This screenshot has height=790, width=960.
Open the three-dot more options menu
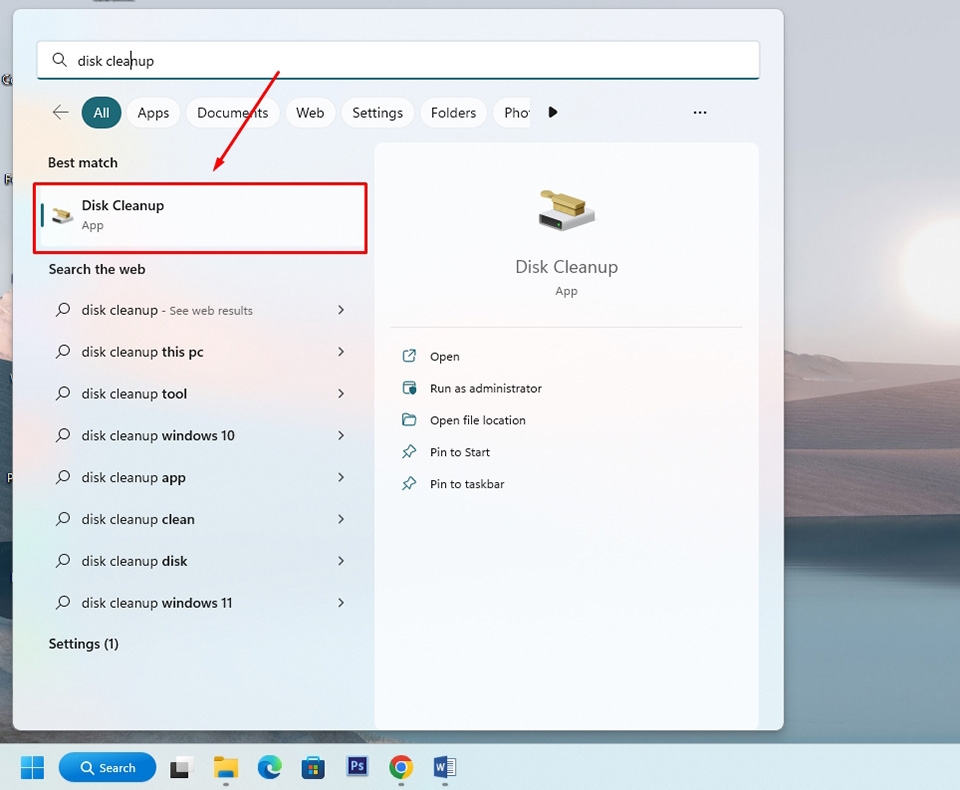[x=700, y=113]
